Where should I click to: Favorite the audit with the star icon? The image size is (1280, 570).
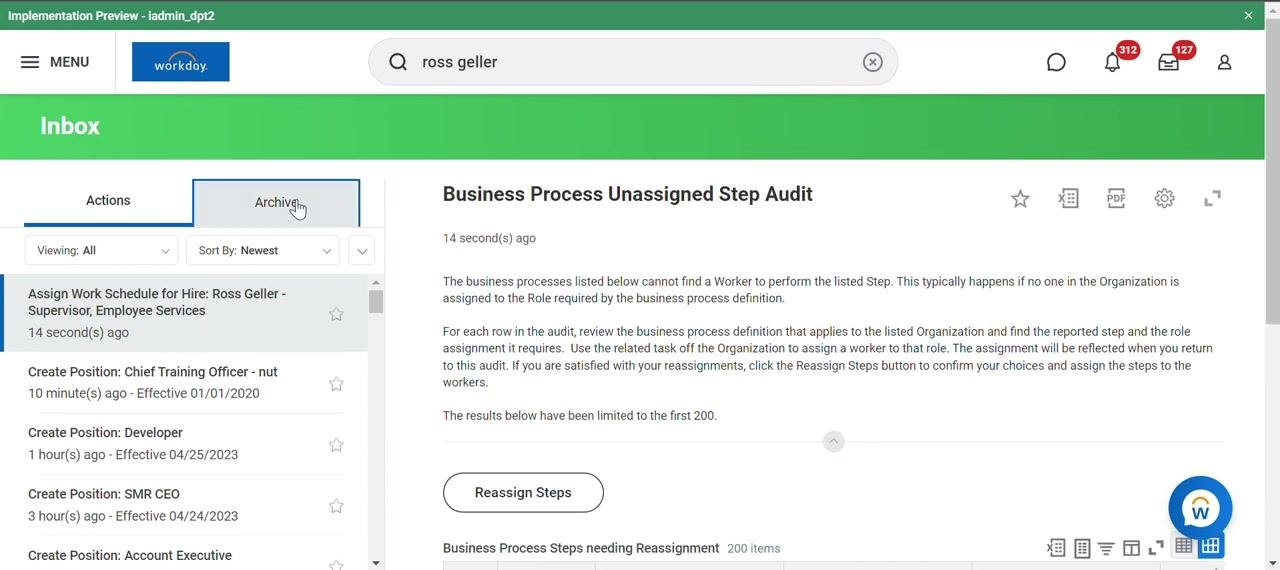click(x=1020, y=199)
